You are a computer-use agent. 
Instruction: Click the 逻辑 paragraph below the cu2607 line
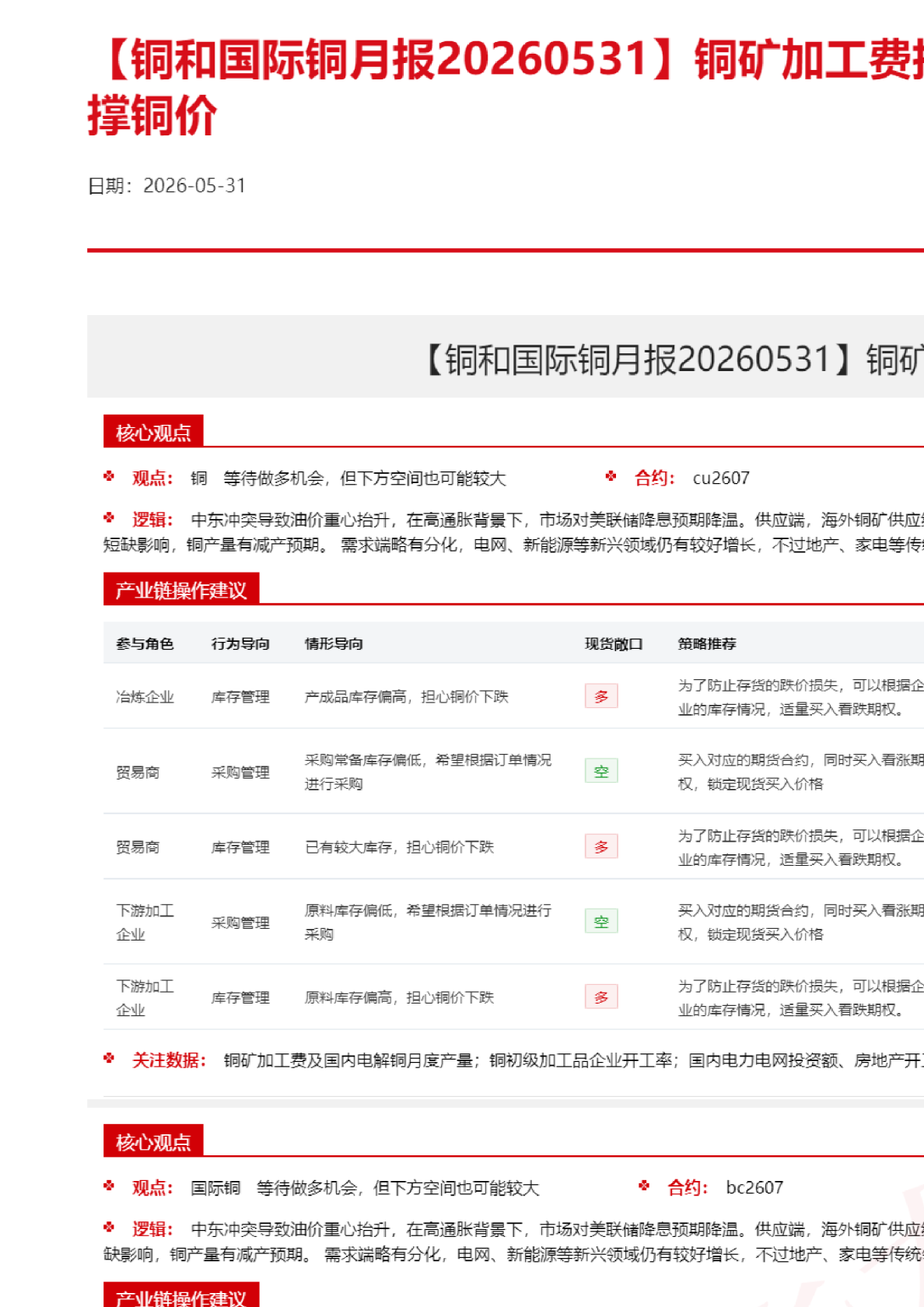(x=513, y=532)
